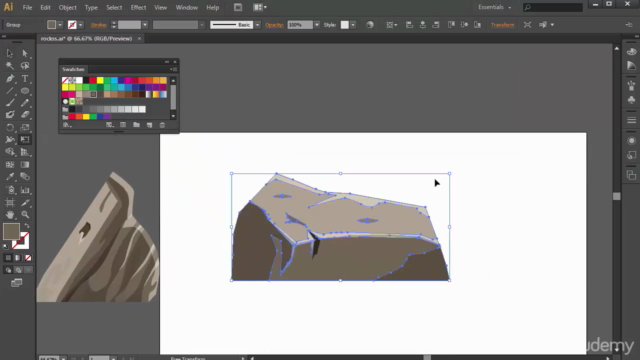
Task: Select the Mesh tool
Action: pyautogui.click(x=10, y=164)
